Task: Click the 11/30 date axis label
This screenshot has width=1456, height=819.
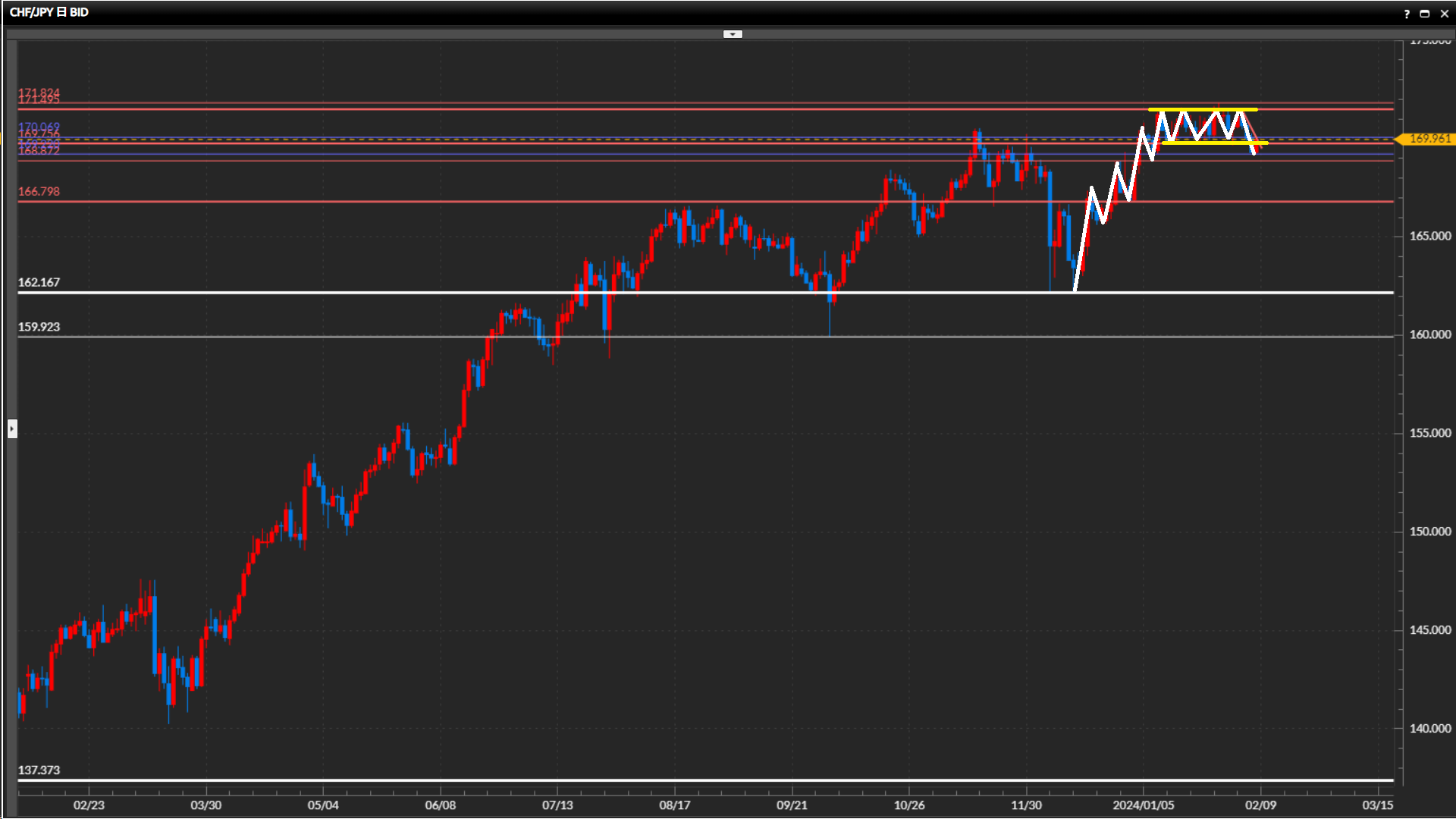Action: pyautogui.click(x=1026, y=805)
